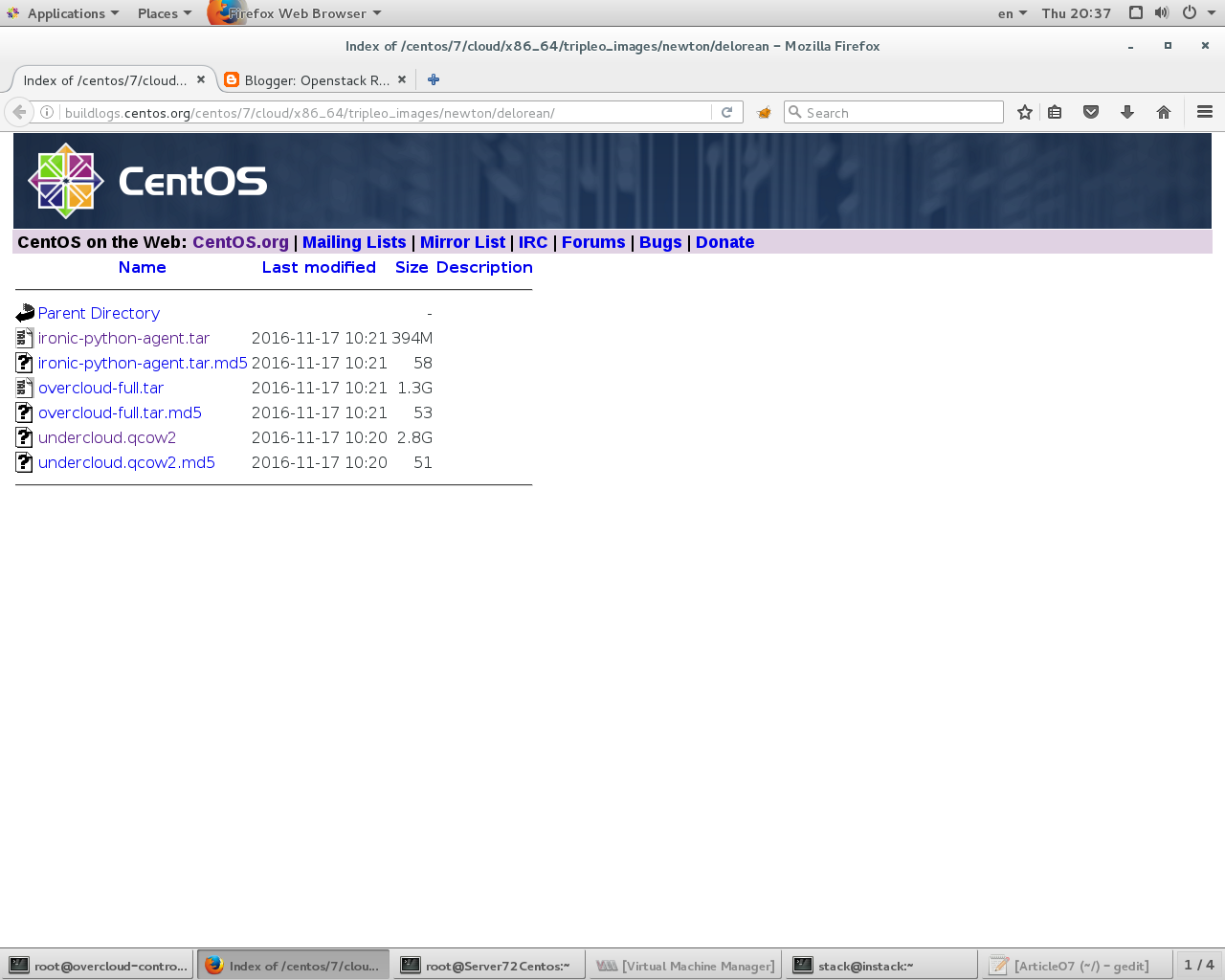
Task: Open overcloud-full.tar.md5 link
Action: tap(120, 412)
